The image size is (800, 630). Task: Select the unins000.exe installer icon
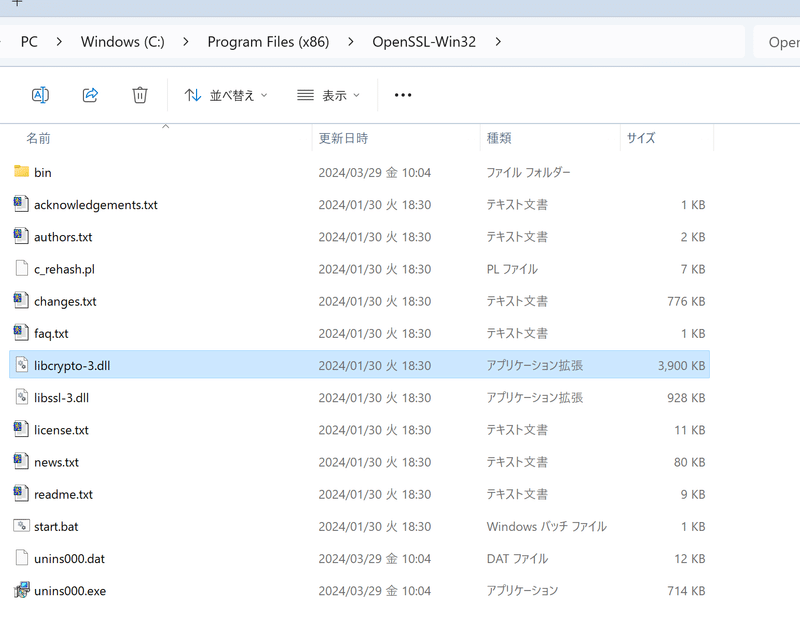coord(21,590)
